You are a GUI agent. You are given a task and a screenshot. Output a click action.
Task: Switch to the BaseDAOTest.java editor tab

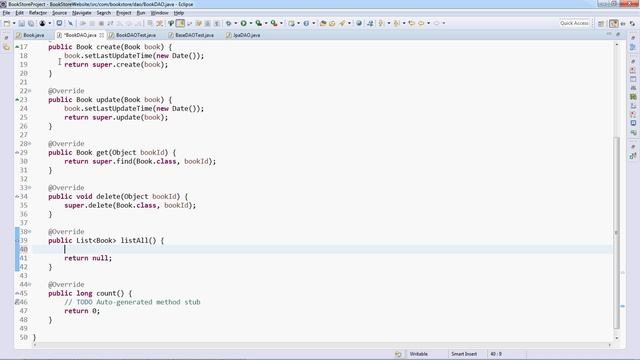tap(194, 35)
